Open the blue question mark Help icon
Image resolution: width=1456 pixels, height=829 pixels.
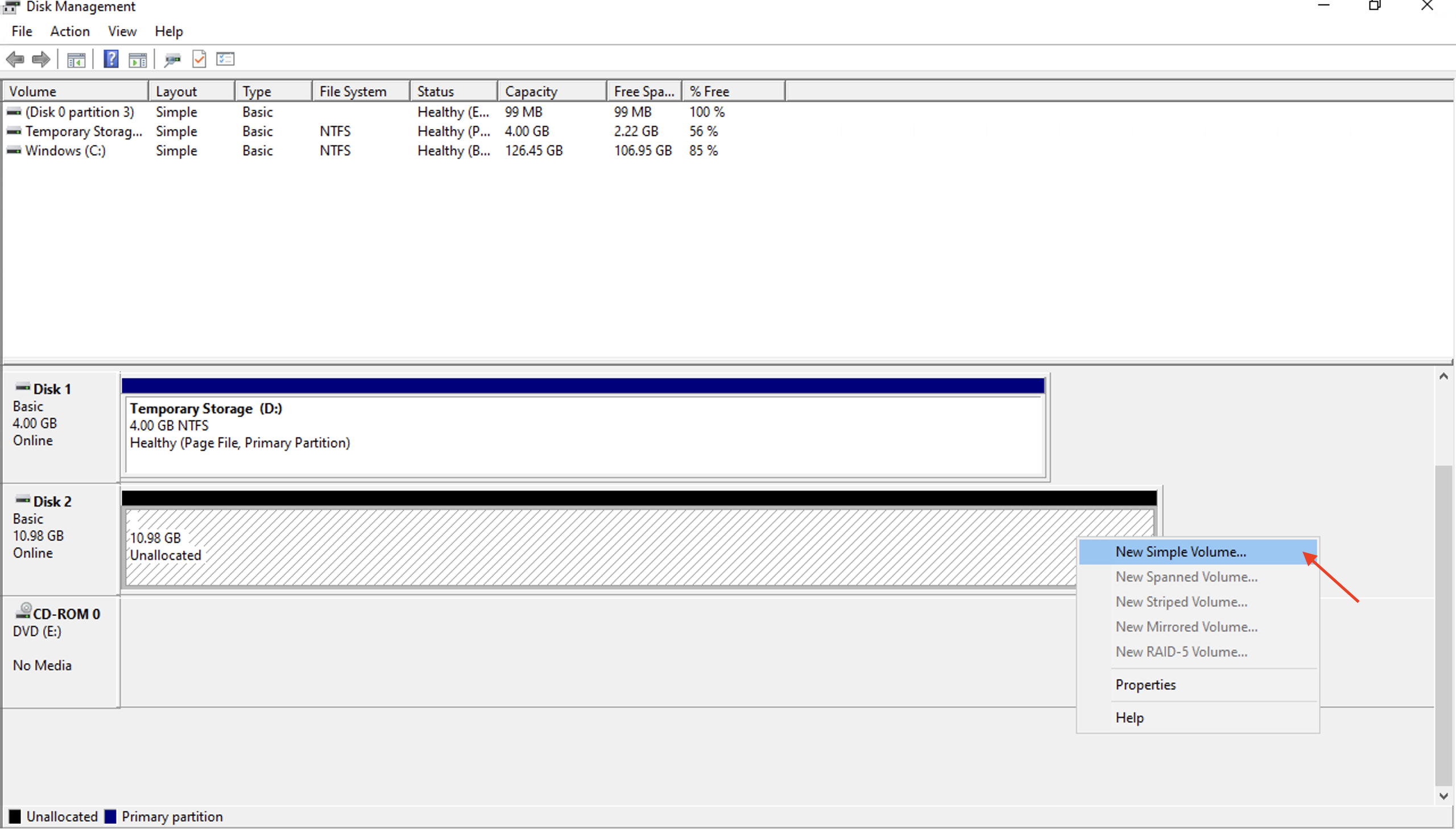click(x=111, y=59)
